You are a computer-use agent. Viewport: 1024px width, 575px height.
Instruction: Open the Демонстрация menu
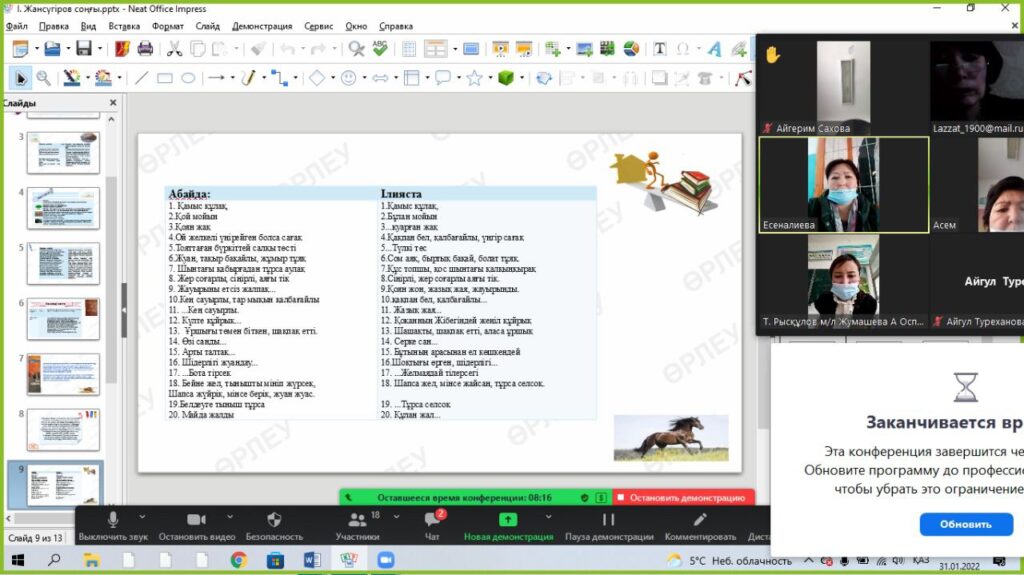tap(262, 26)
